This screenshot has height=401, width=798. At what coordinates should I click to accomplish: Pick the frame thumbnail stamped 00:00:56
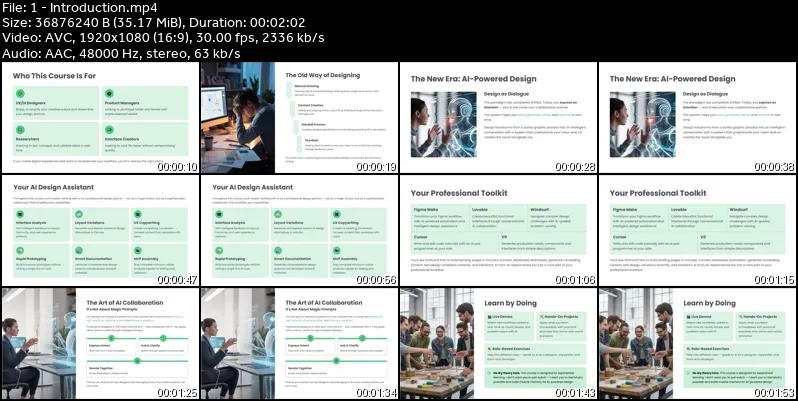click(x=299, y=231)
